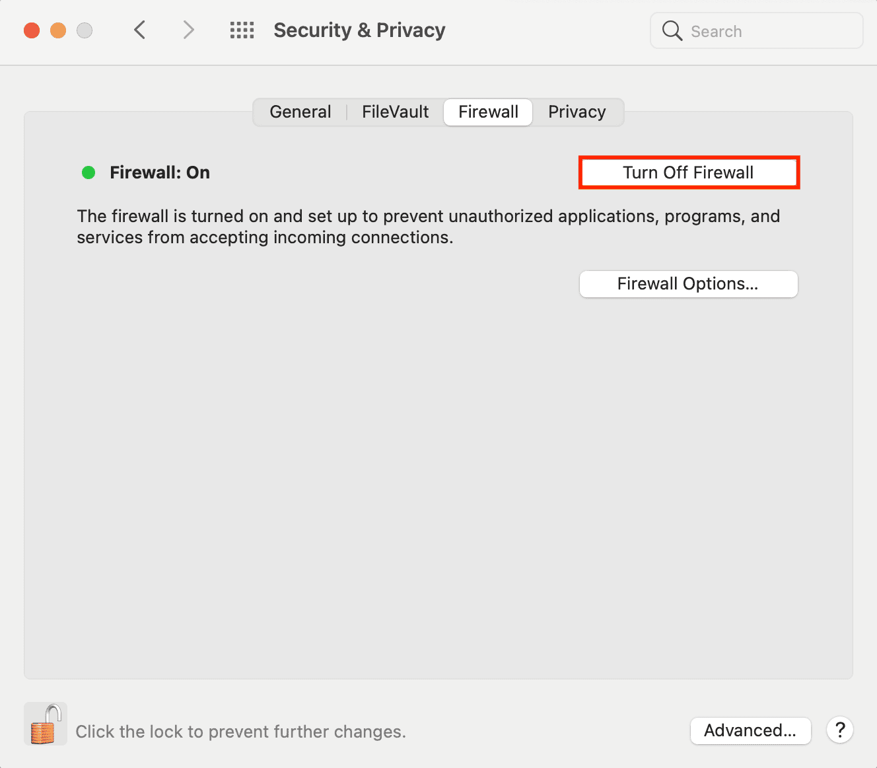Click the back navigation arrow

139,30
